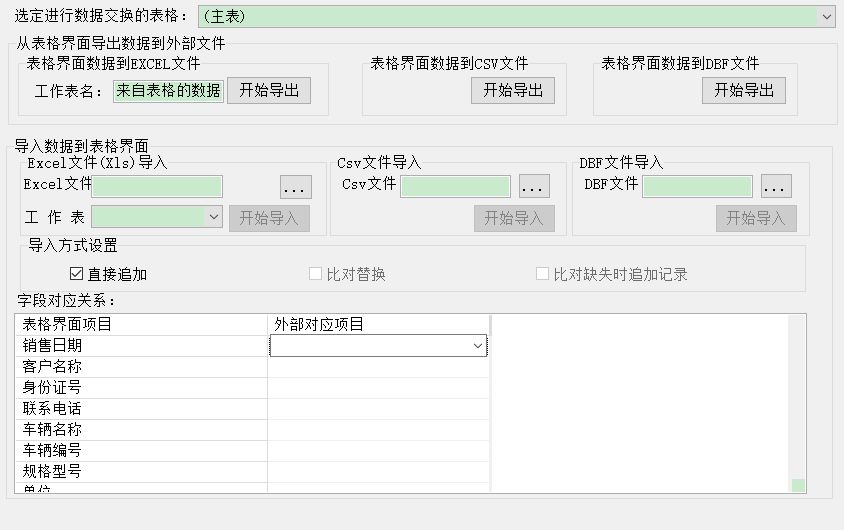Select the 车辆编号 row

[x=142, y=451]
